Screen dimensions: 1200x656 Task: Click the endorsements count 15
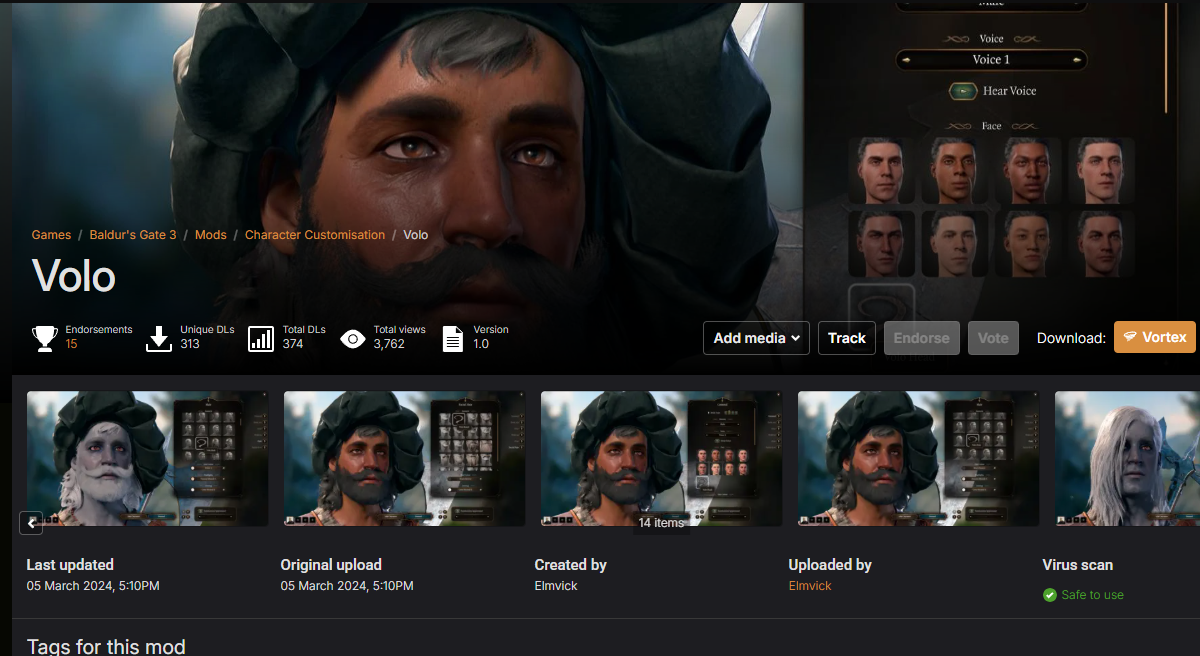tap(72, 344)
